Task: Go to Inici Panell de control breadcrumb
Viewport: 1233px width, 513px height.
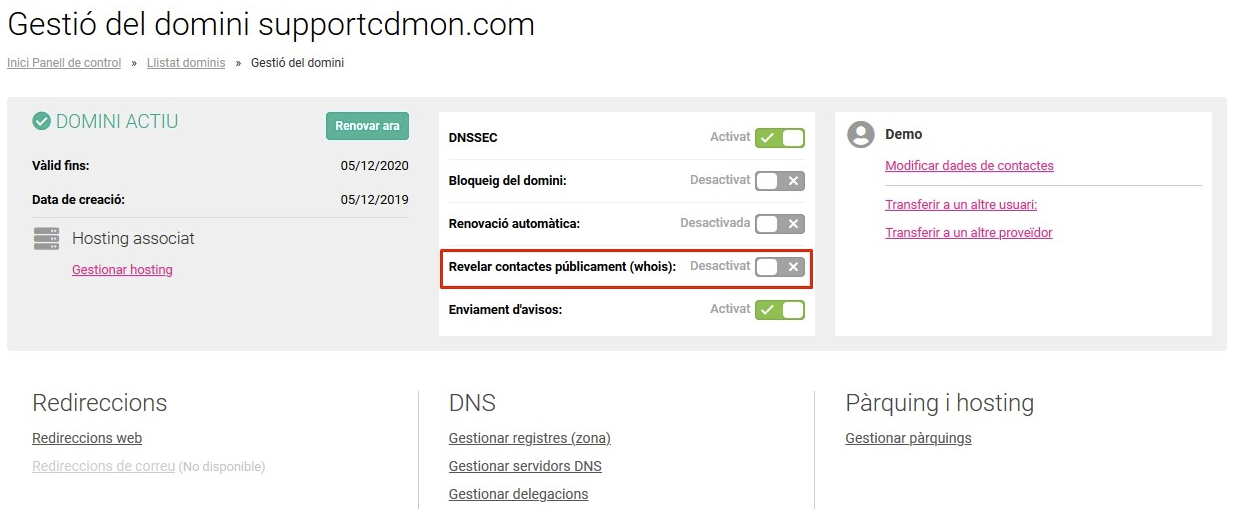Action: click(64, 63)
